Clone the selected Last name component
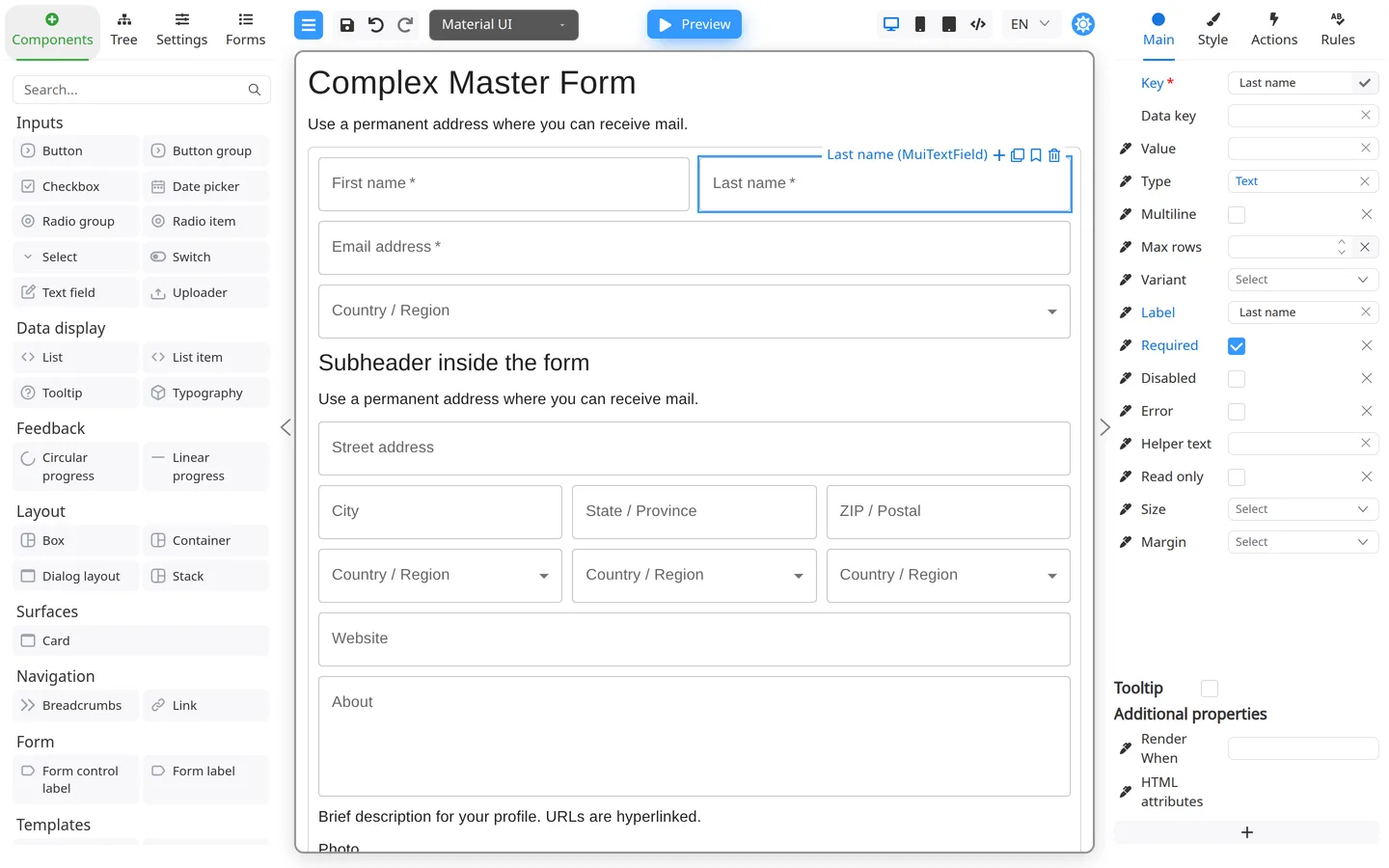Screen dimensions: 1389x868 [x=1018, y=155]
